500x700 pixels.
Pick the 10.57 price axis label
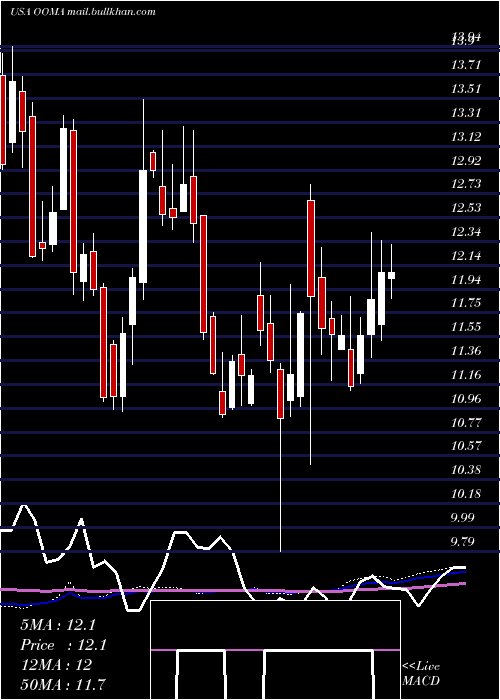click(466, 446)
